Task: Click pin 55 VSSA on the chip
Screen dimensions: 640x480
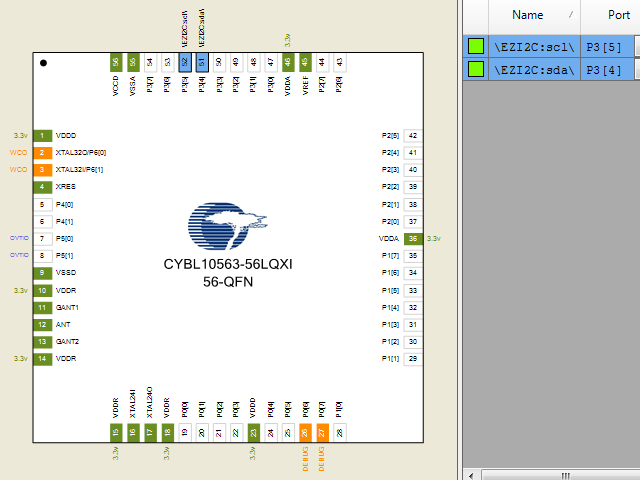Action: click(x=133, y=62)
